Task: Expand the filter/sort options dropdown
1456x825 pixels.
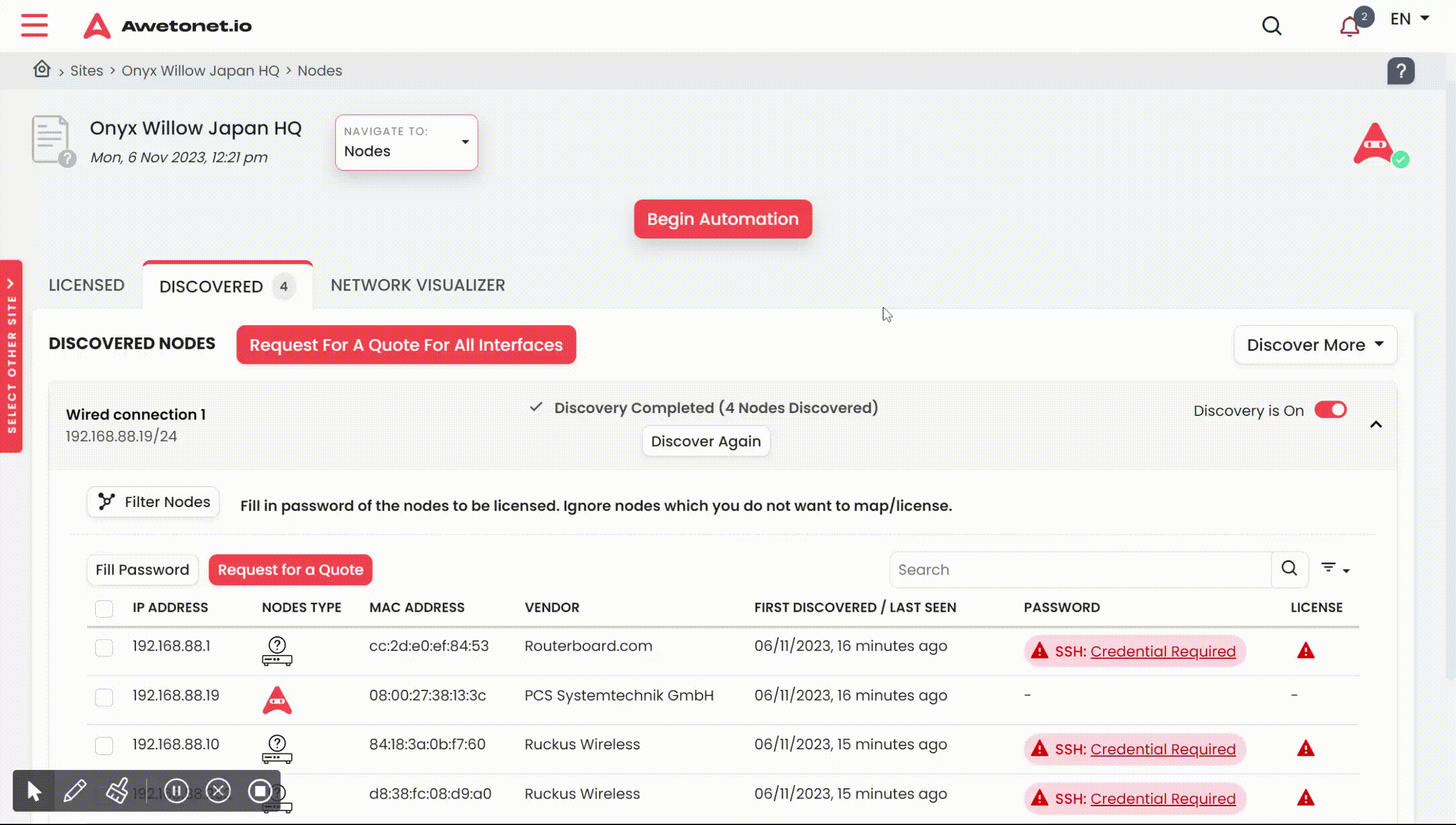Action: (1335, 568)
